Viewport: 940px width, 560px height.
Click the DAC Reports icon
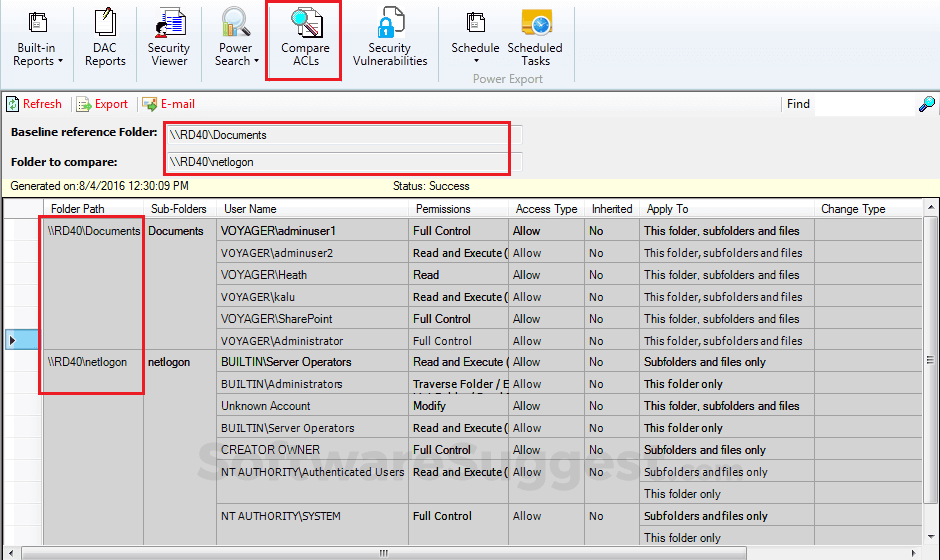pyautogui.click(x=105, y=42)
